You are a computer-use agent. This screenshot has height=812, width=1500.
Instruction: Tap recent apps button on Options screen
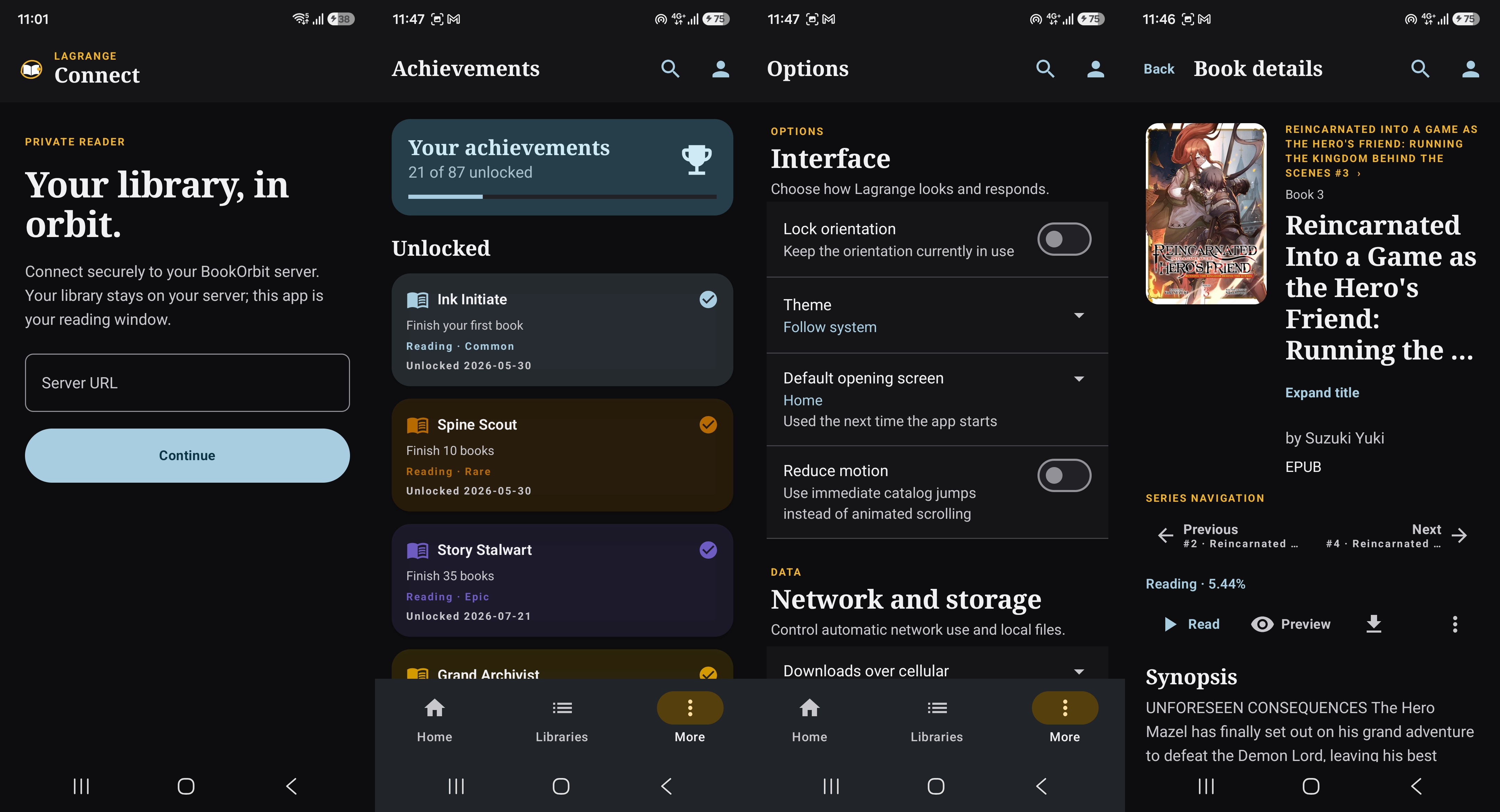831,786
